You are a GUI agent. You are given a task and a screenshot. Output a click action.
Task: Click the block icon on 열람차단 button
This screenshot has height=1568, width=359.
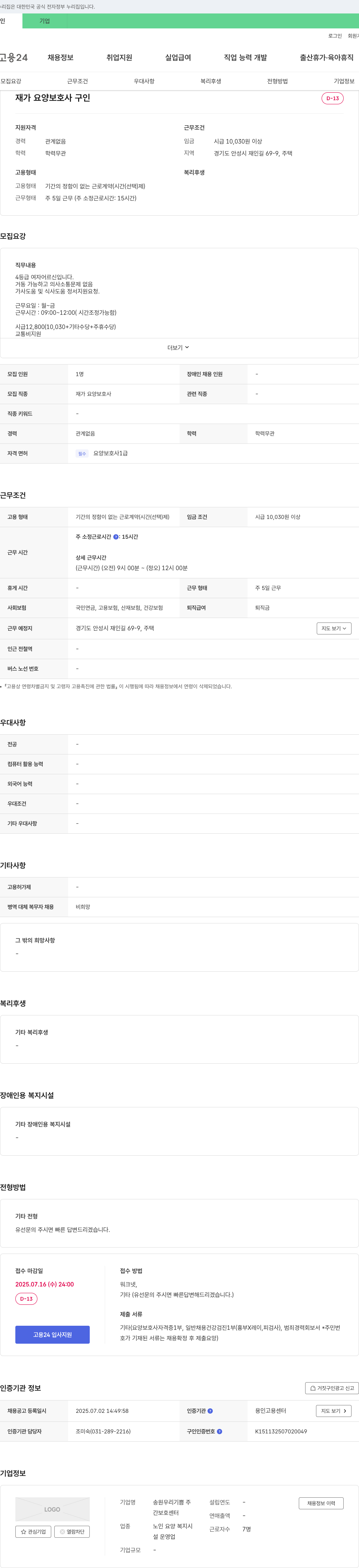(62, 1531)
